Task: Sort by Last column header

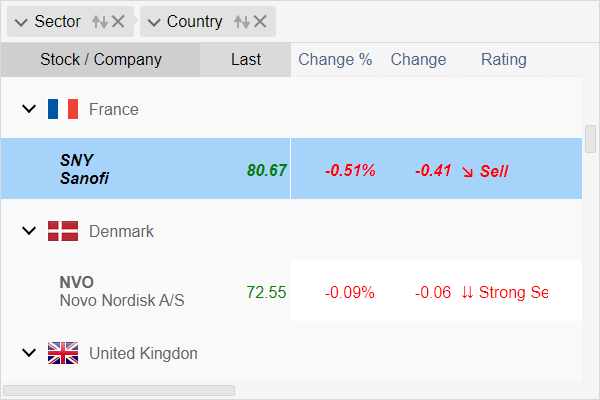Action: coord(245,59)
